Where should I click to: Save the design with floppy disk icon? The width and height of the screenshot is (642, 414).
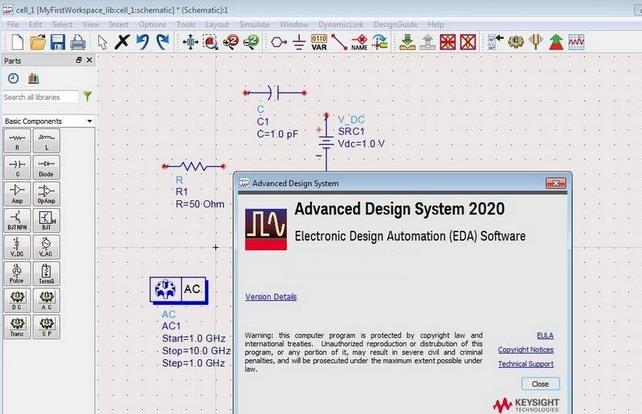[x=58, y=42]
